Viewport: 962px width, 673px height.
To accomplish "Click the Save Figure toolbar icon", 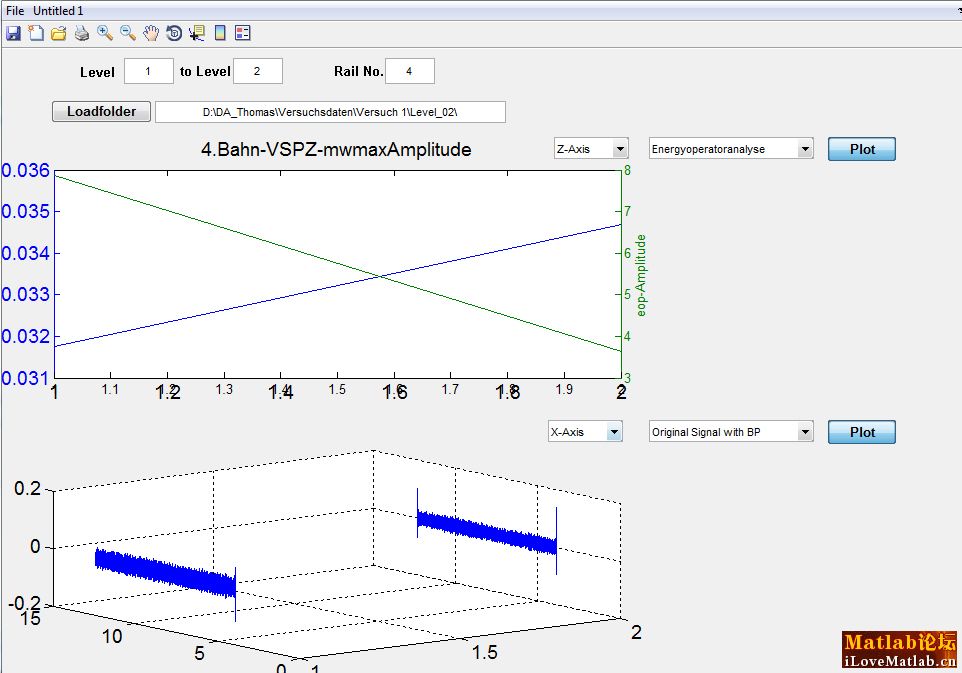I will (13, 33).
